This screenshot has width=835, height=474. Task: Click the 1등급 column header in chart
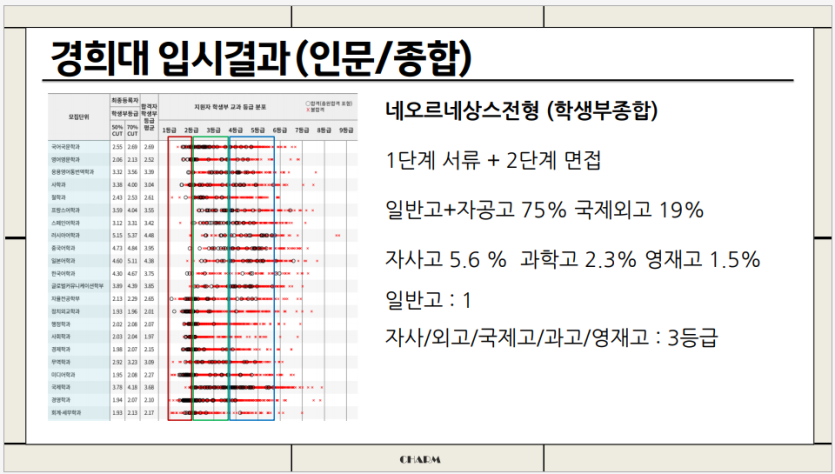tap(169, 130)
